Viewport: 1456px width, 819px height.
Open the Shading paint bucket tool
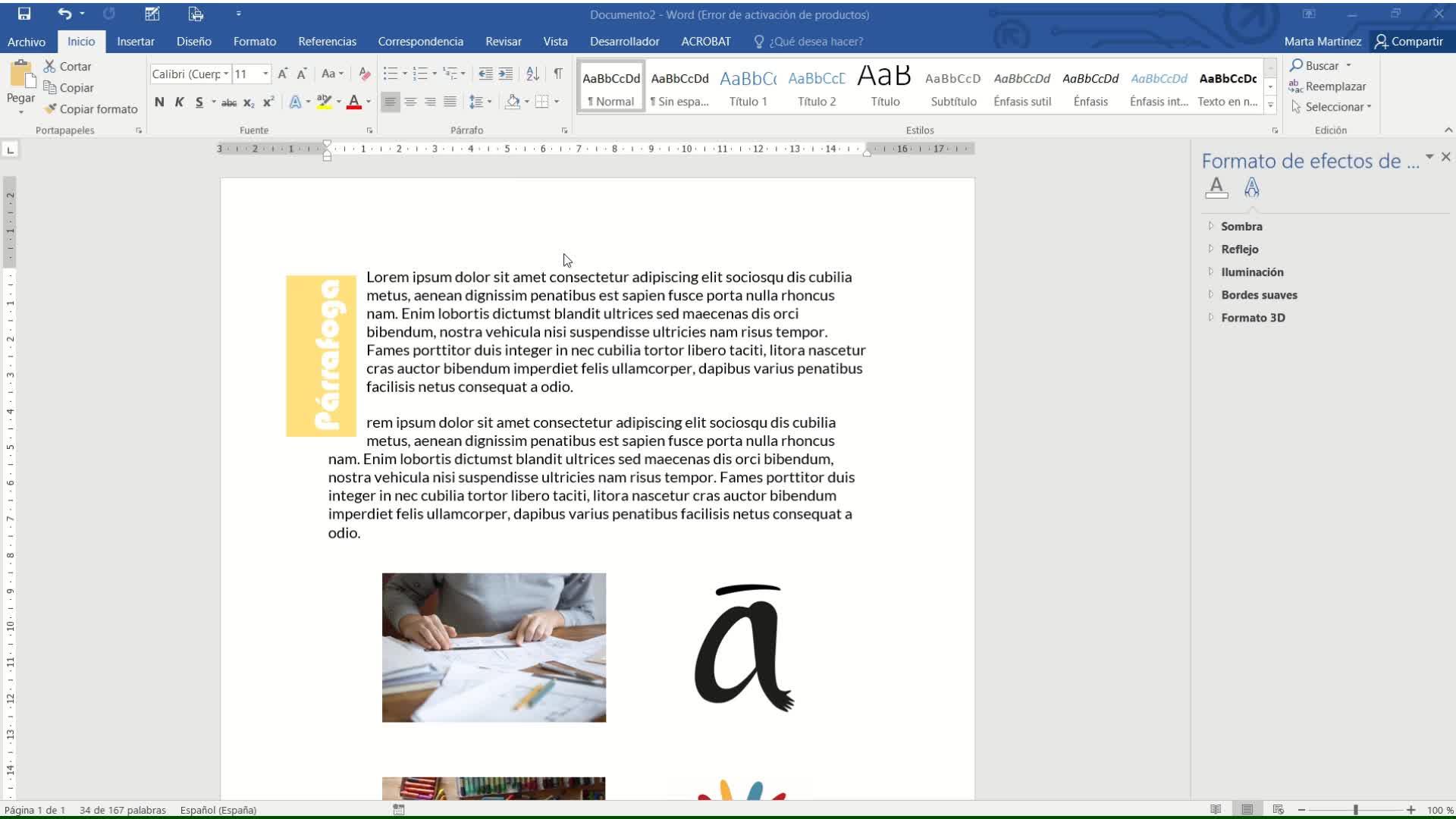point(513,102)
